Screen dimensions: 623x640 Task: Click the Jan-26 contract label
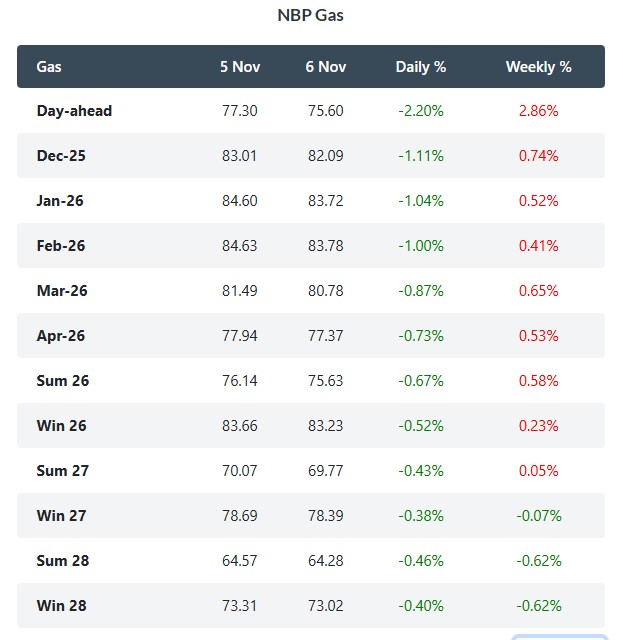(x=60, y=201)
